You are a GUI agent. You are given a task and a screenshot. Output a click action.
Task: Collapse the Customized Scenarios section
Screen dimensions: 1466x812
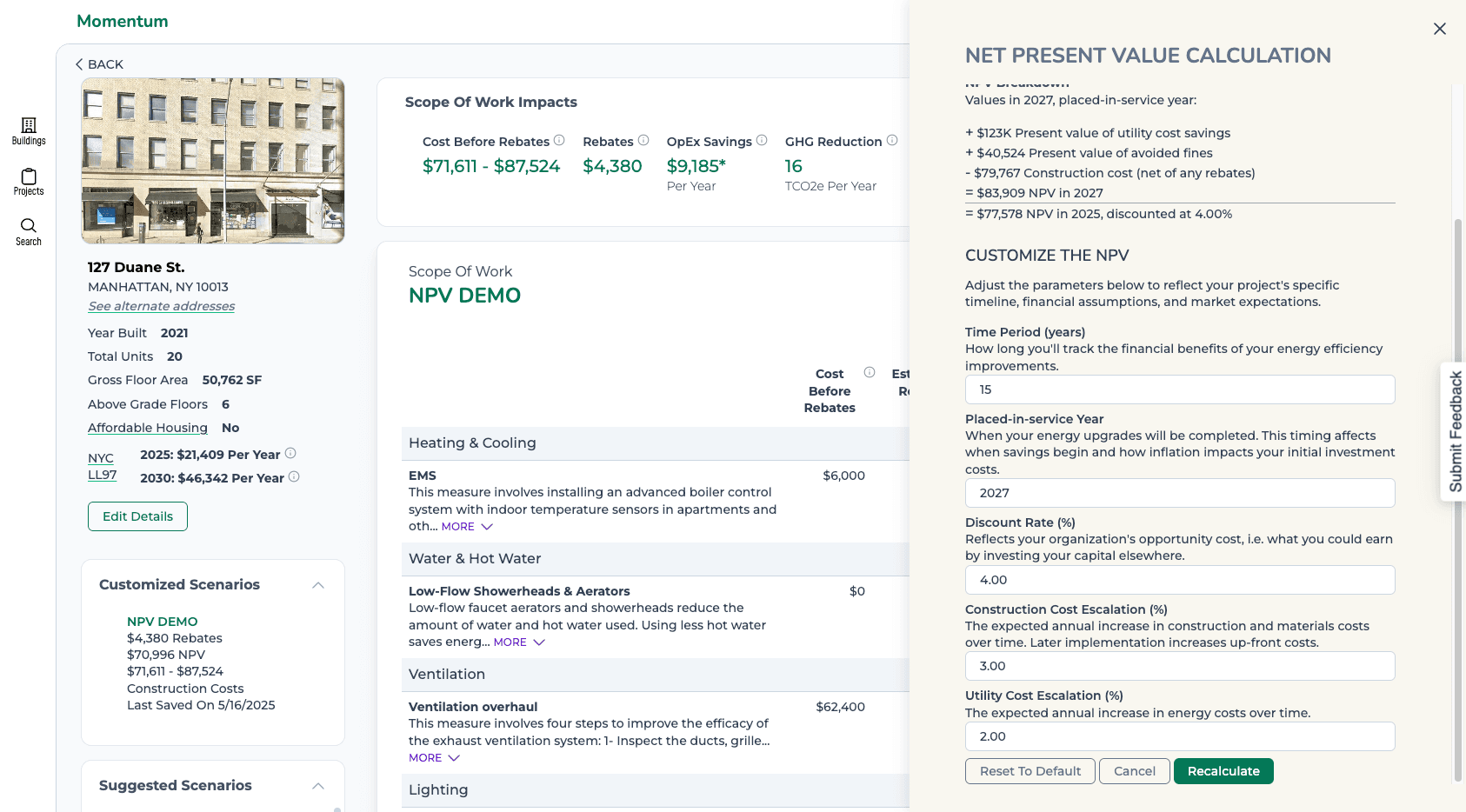point(318,585)
